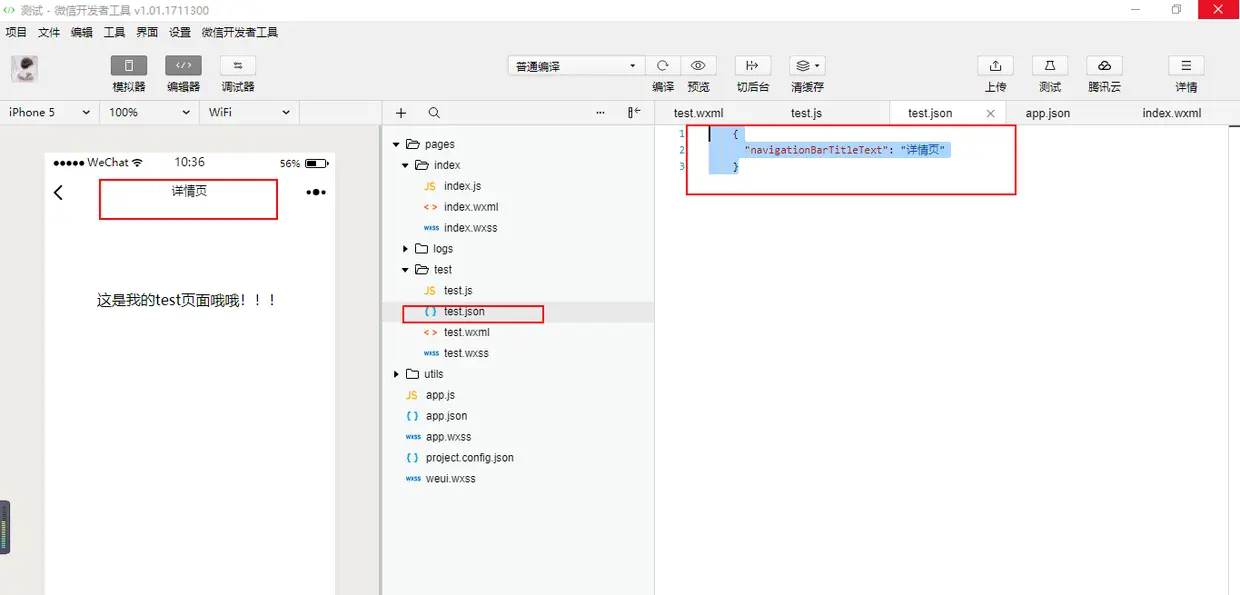Viewport: 1240px width, 595px height.
Task: Open the 工具 menu
Action: (x=114, y=31)
